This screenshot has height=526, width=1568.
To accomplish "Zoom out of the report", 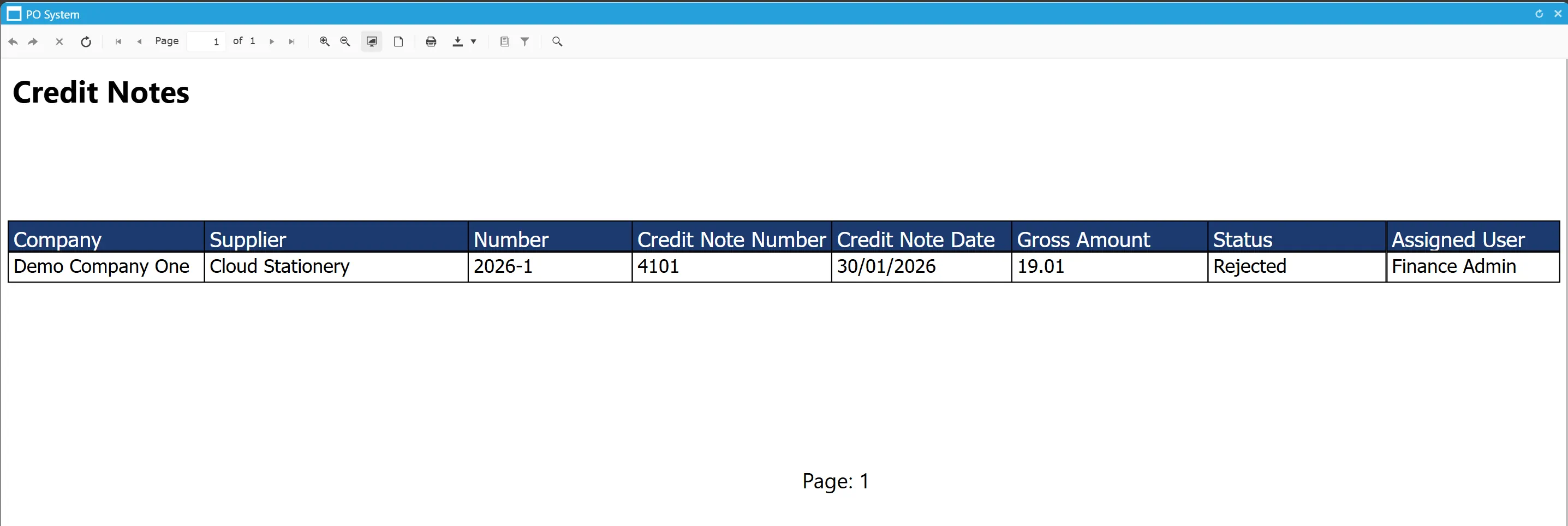I will coord(345,41).
